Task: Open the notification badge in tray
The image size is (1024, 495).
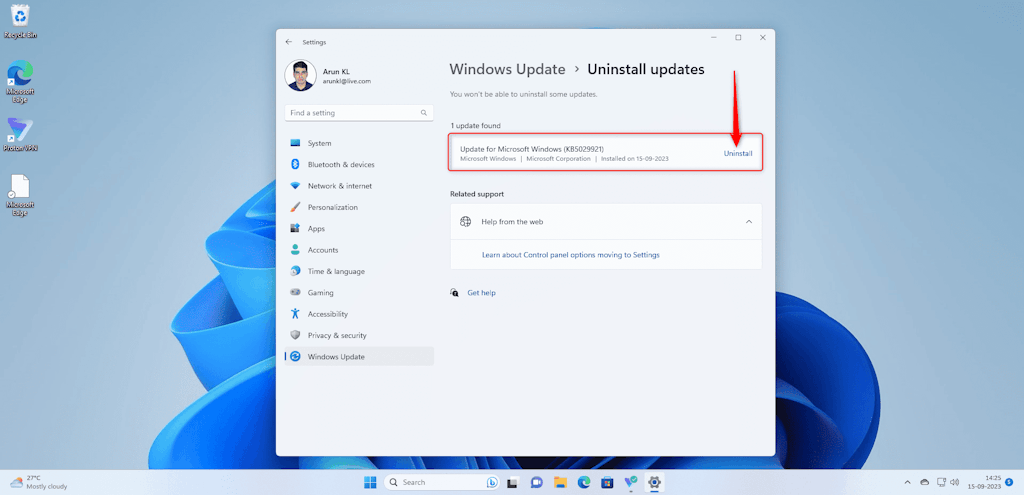Action: 1009,482
